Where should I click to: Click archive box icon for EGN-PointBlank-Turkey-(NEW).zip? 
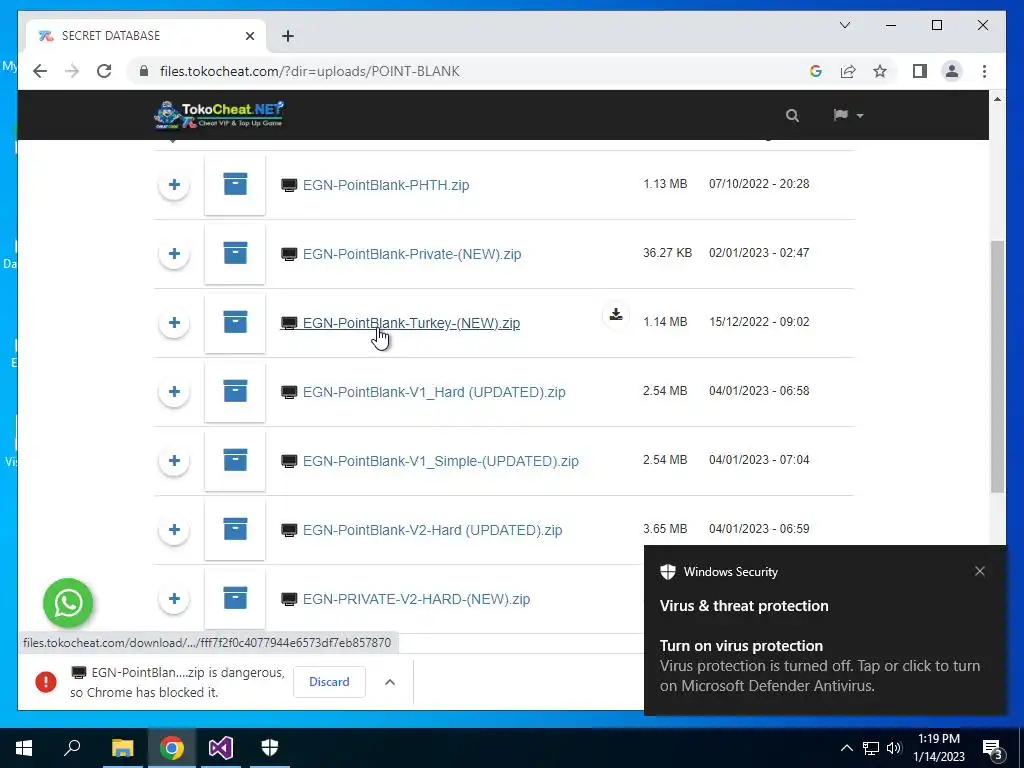tap(235, 322)
